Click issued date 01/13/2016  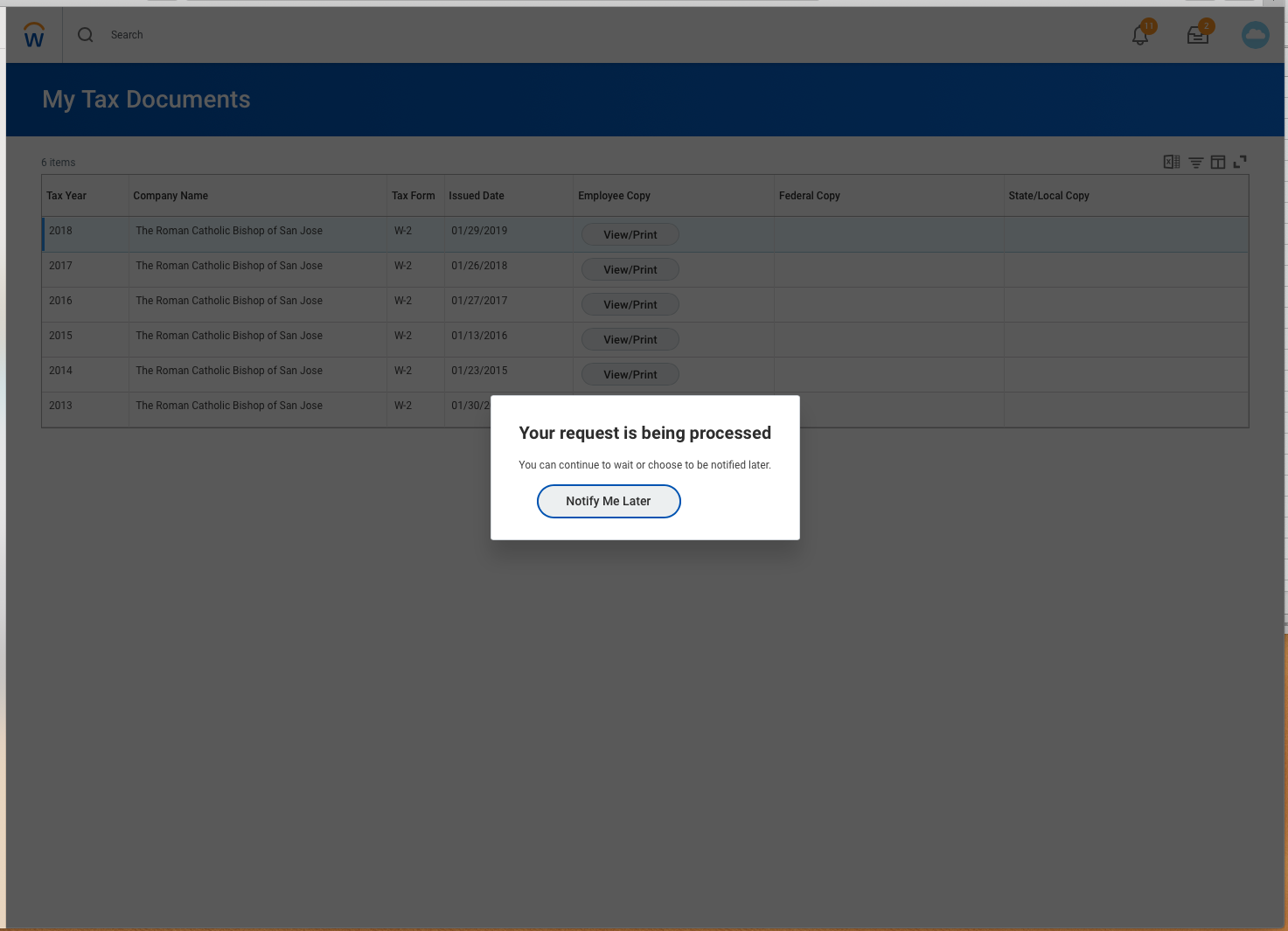pyautogui.click(x=479, y=336)
